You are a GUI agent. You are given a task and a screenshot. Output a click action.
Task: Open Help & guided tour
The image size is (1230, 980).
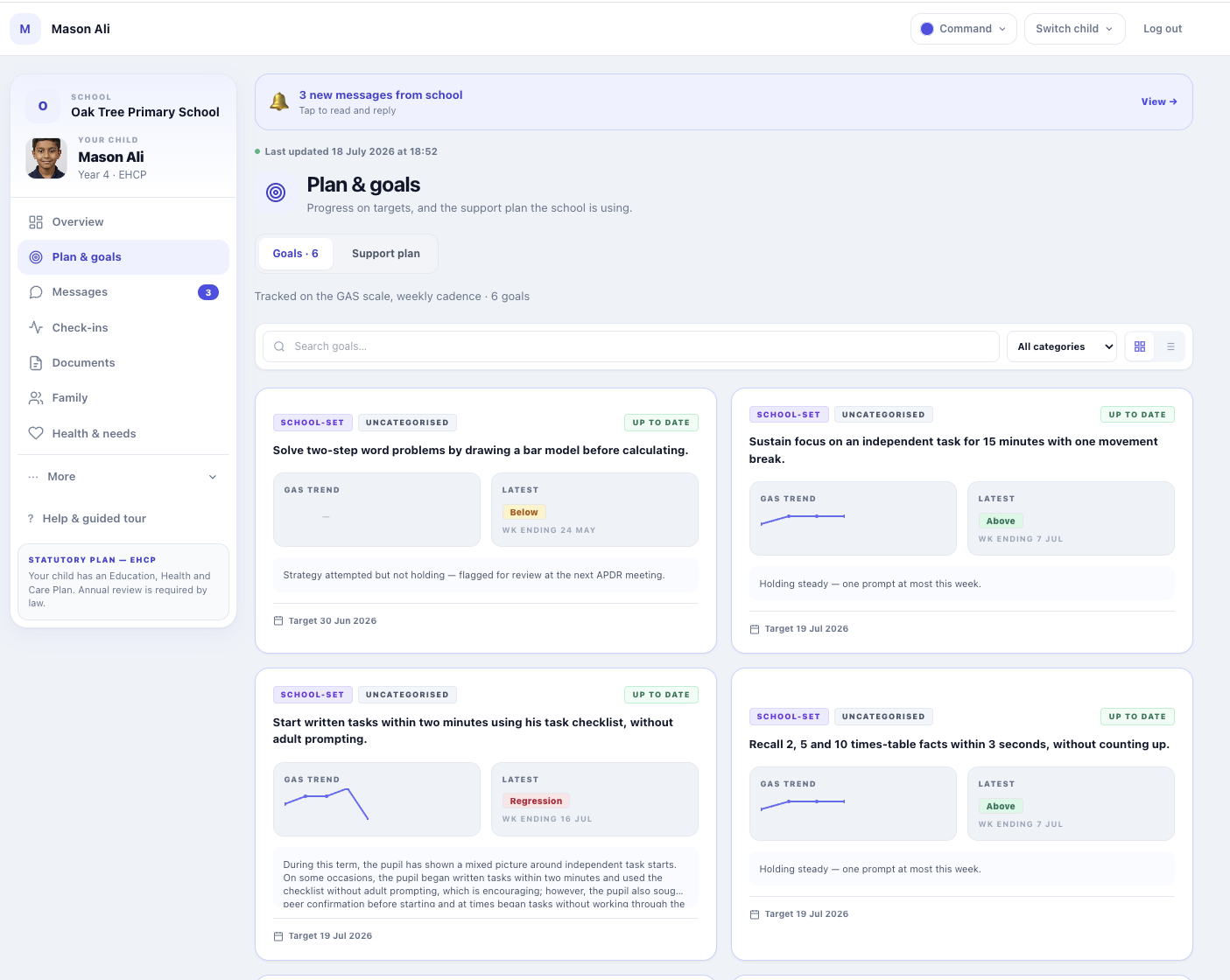pyautogui.click(x=123, y=519)
